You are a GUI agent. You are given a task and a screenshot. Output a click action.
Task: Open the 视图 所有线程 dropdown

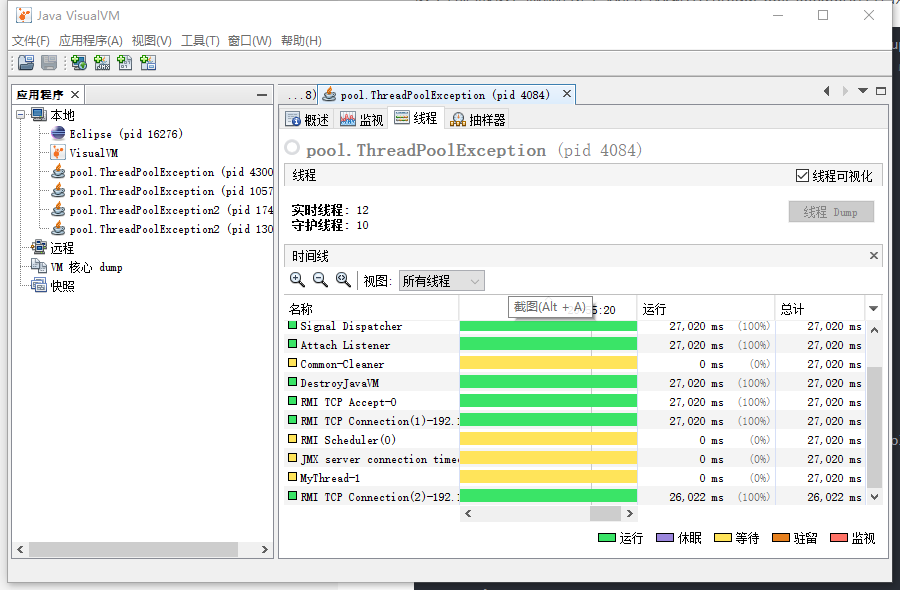(x=441, y=281)
